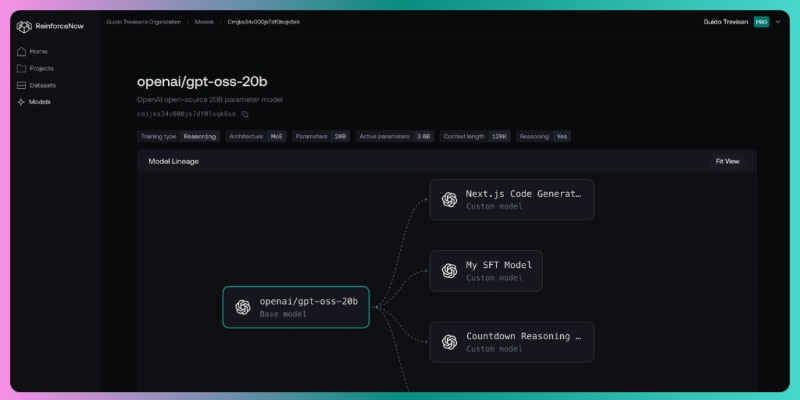Click the Datasets table icon
The image size is (800, 400).
click(x=21, y=85)
